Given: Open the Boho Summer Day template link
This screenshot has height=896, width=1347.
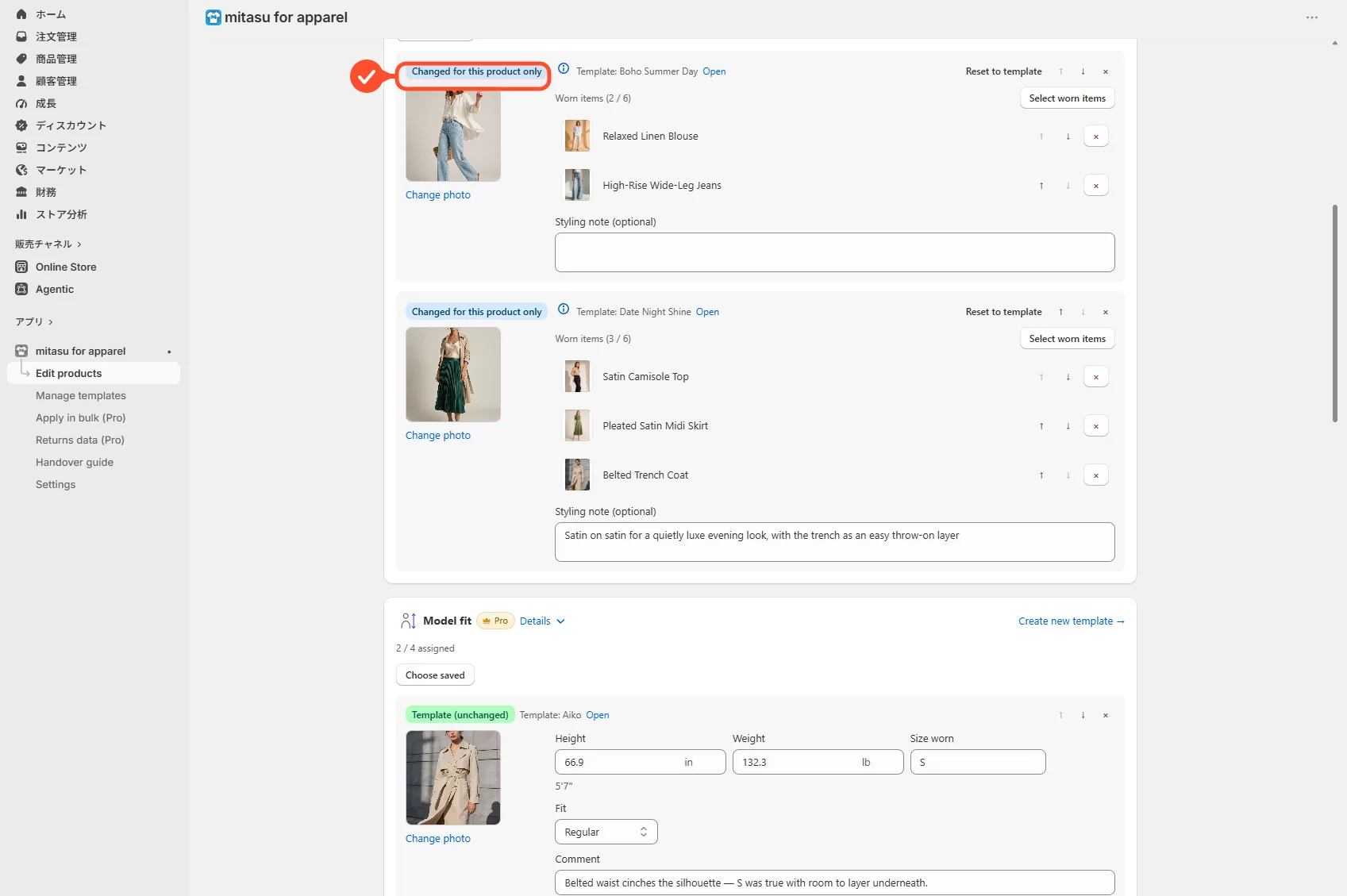Looking at the screenshot, I should (714, 71).
